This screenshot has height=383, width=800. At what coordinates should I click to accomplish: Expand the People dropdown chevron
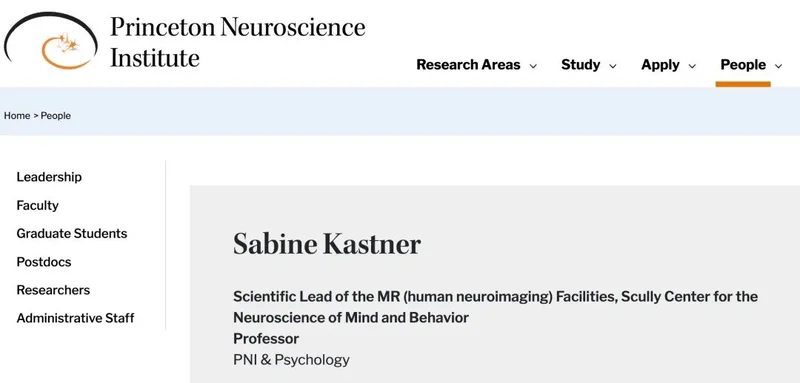click(x=779, y=66)
